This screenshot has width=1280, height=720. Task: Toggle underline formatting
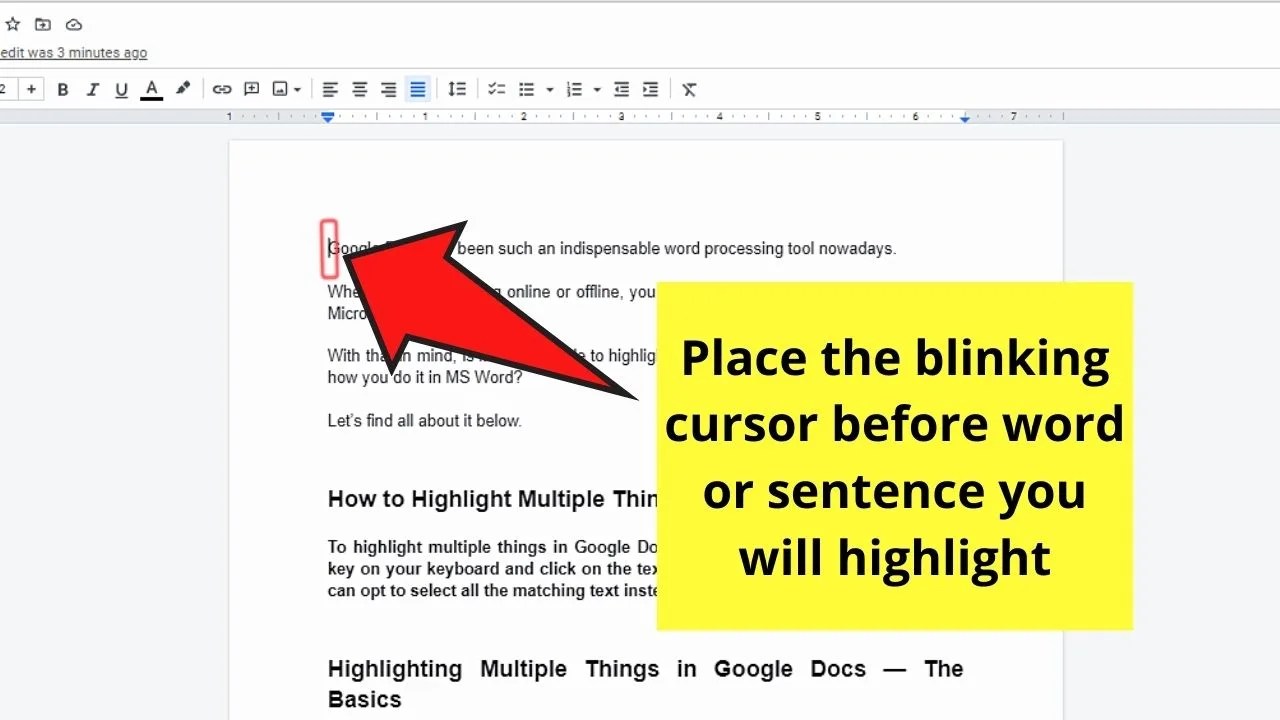(121, 89)
